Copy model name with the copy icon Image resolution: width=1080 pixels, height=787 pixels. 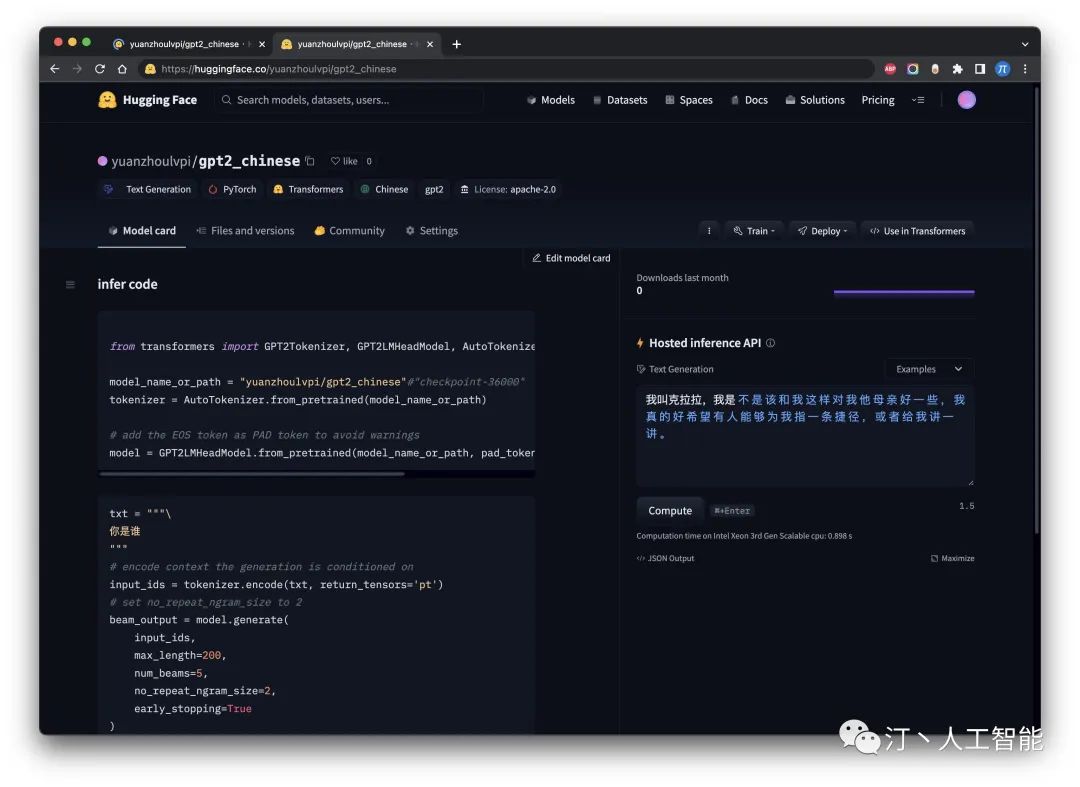tap(310, 161)
